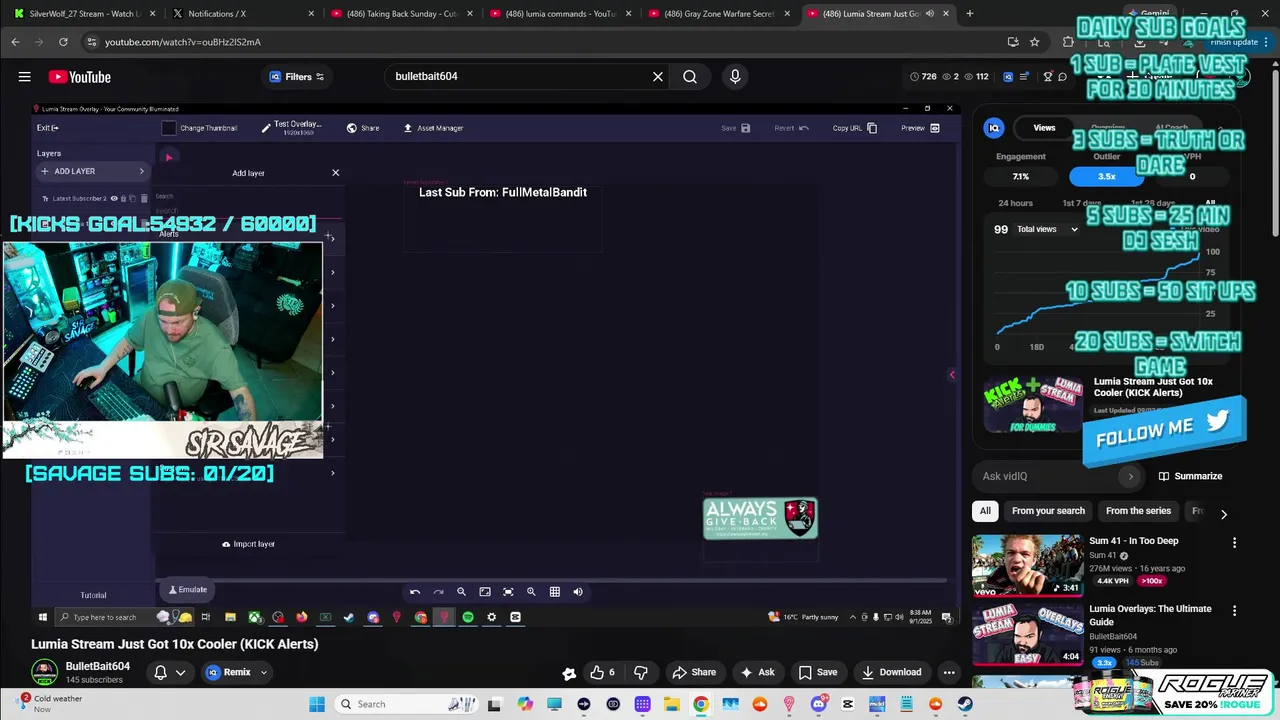Open Steam from the Windows taskbar

coord(965,704)
